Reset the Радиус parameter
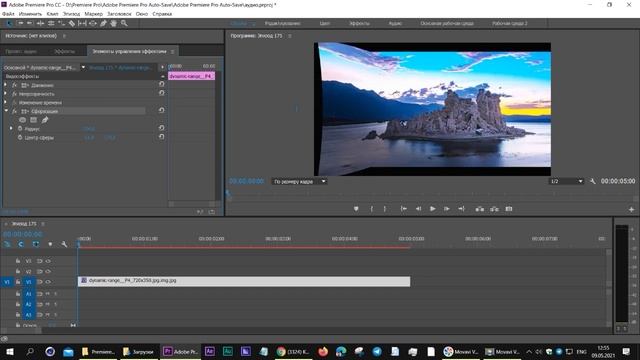Viewport: 640px width, 360px height. click(x=162, y=128)
